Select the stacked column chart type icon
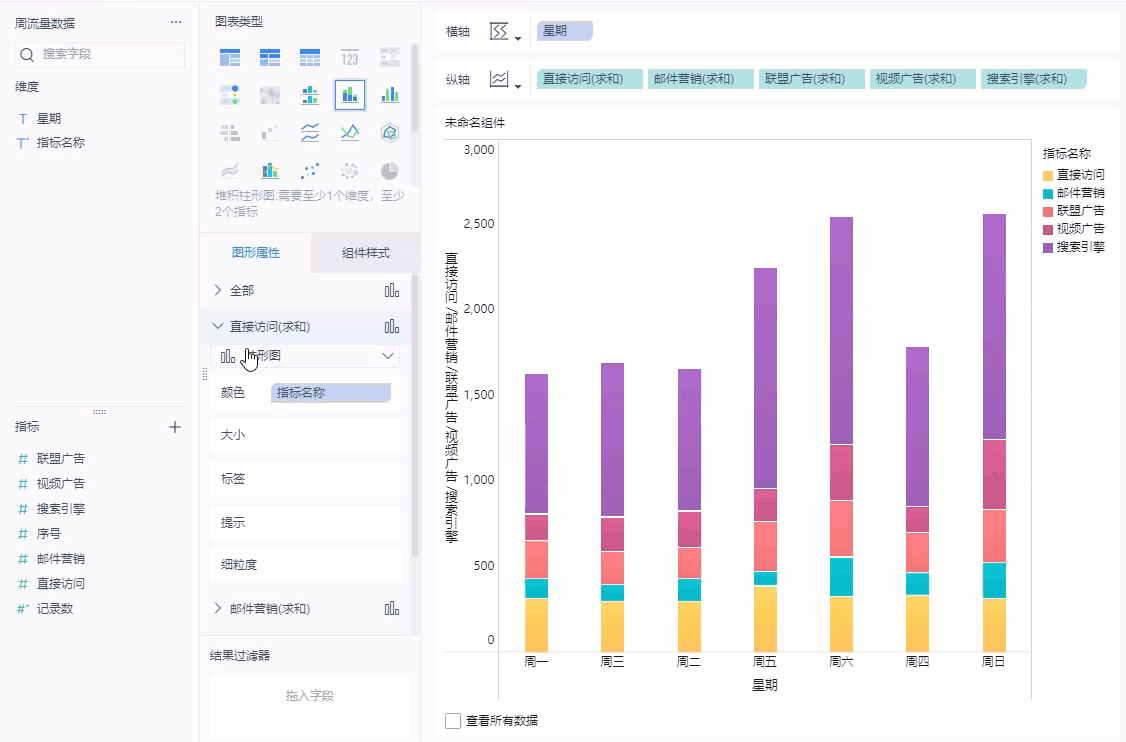1126x742 pixels. pyautogui.click(x=350, y=95)
